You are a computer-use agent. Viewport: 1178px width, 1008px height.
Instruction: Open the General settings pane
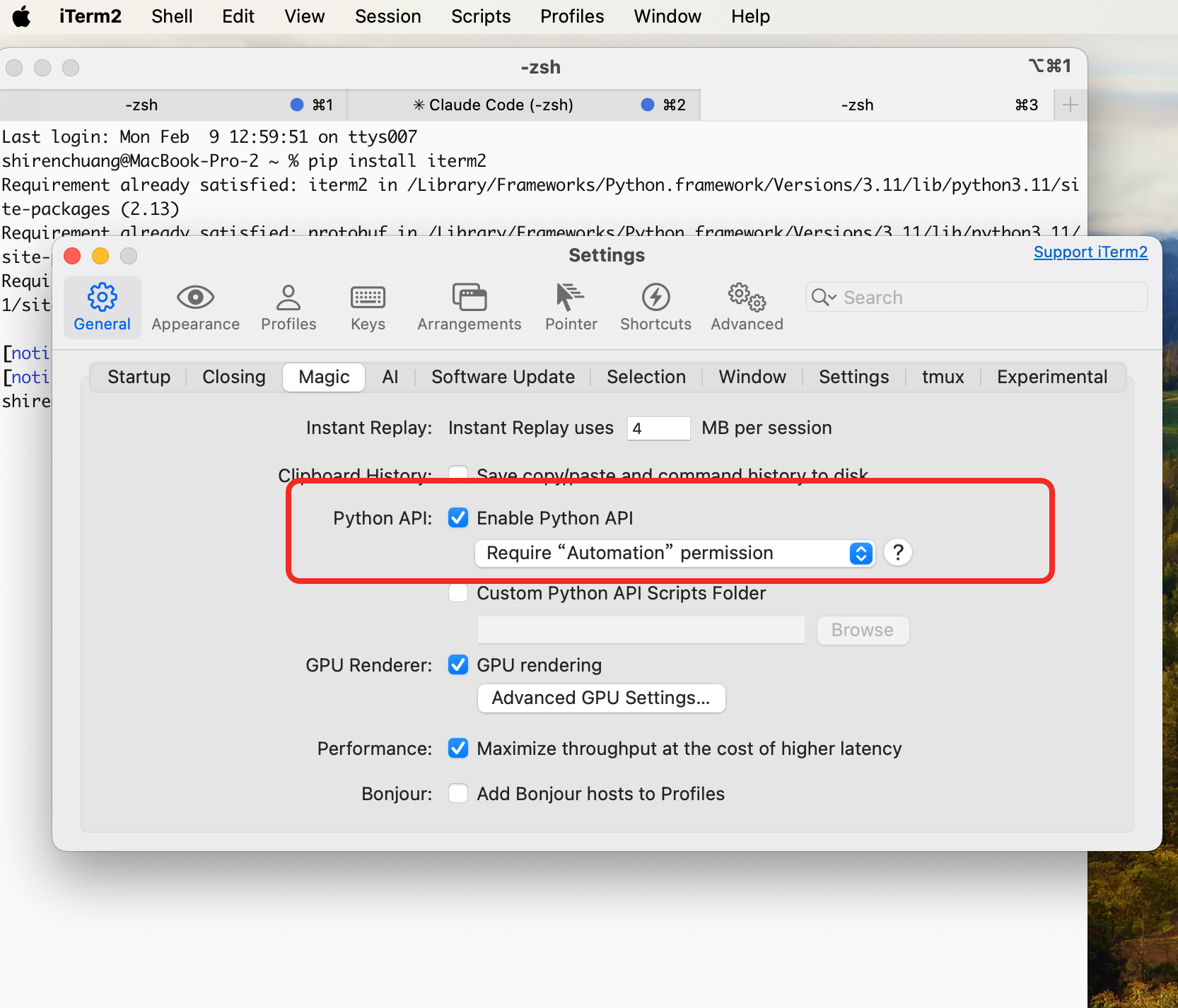click(x=102, y=307)
